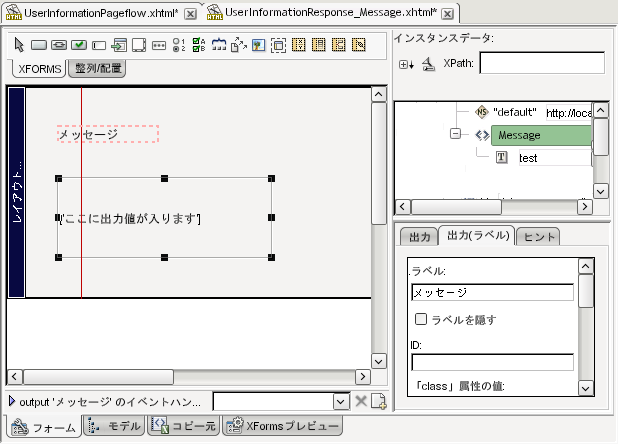The height and width of the screenshot is (444, 618).
Task: Choose the output control with green arrow tool
Action: tap(119, 45)
